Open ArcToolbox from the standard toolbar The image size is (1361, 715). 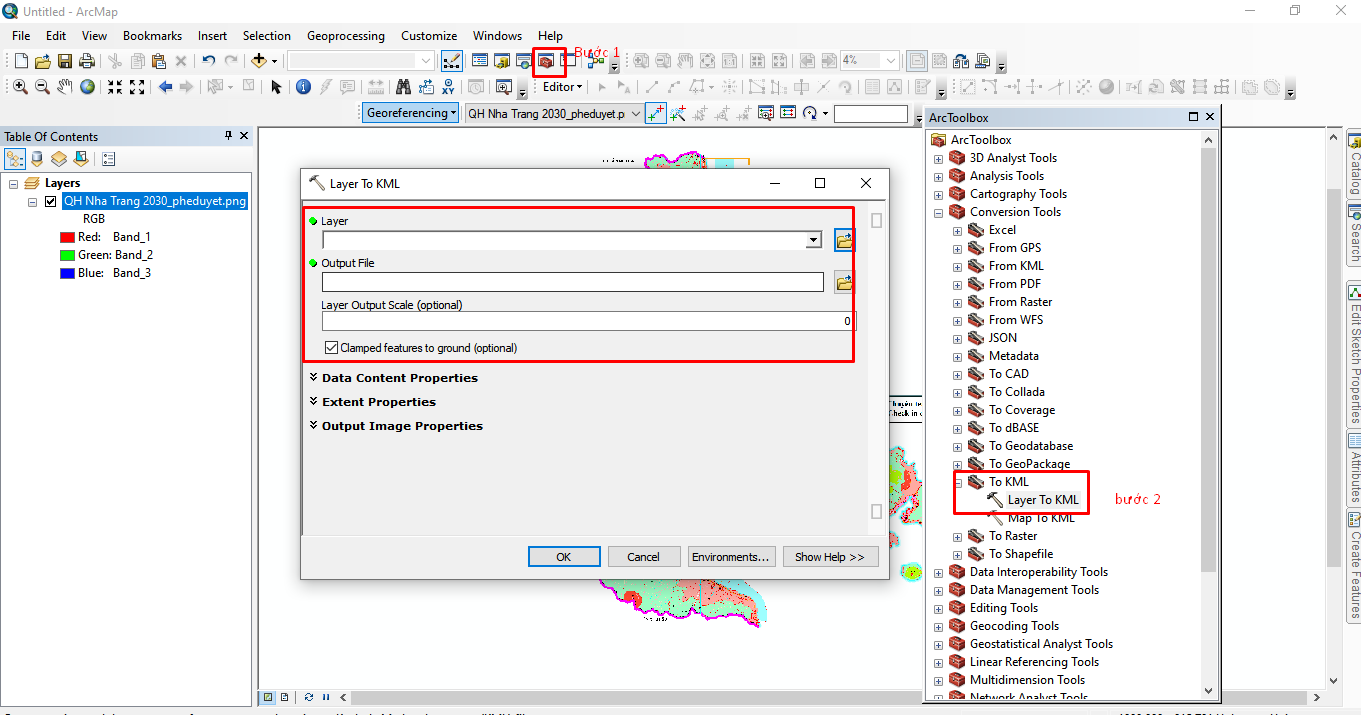pyautogui.click(x=546, y=61)
